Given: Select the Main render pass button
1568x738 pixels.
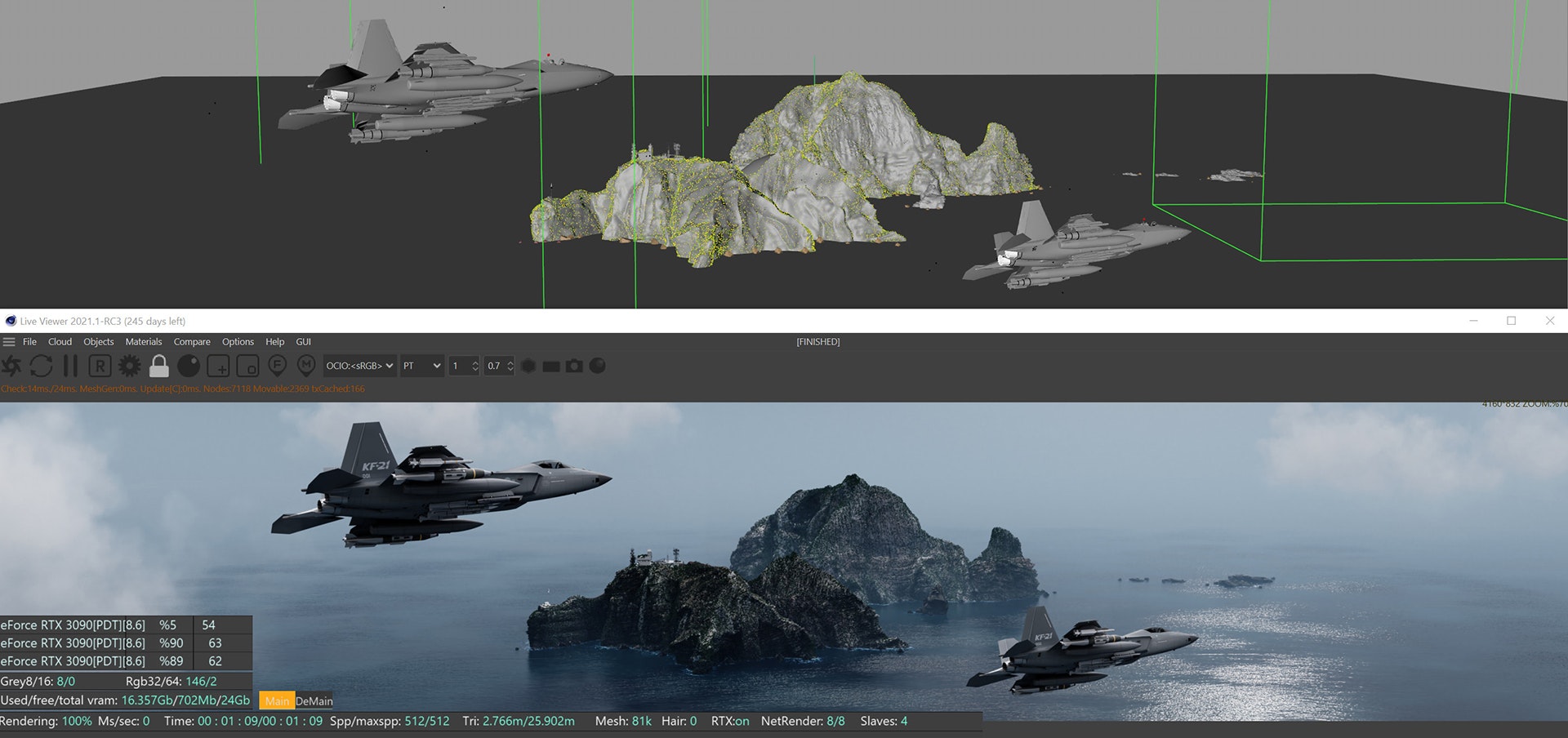Looking at the screenshot, I should pos(277,701).
